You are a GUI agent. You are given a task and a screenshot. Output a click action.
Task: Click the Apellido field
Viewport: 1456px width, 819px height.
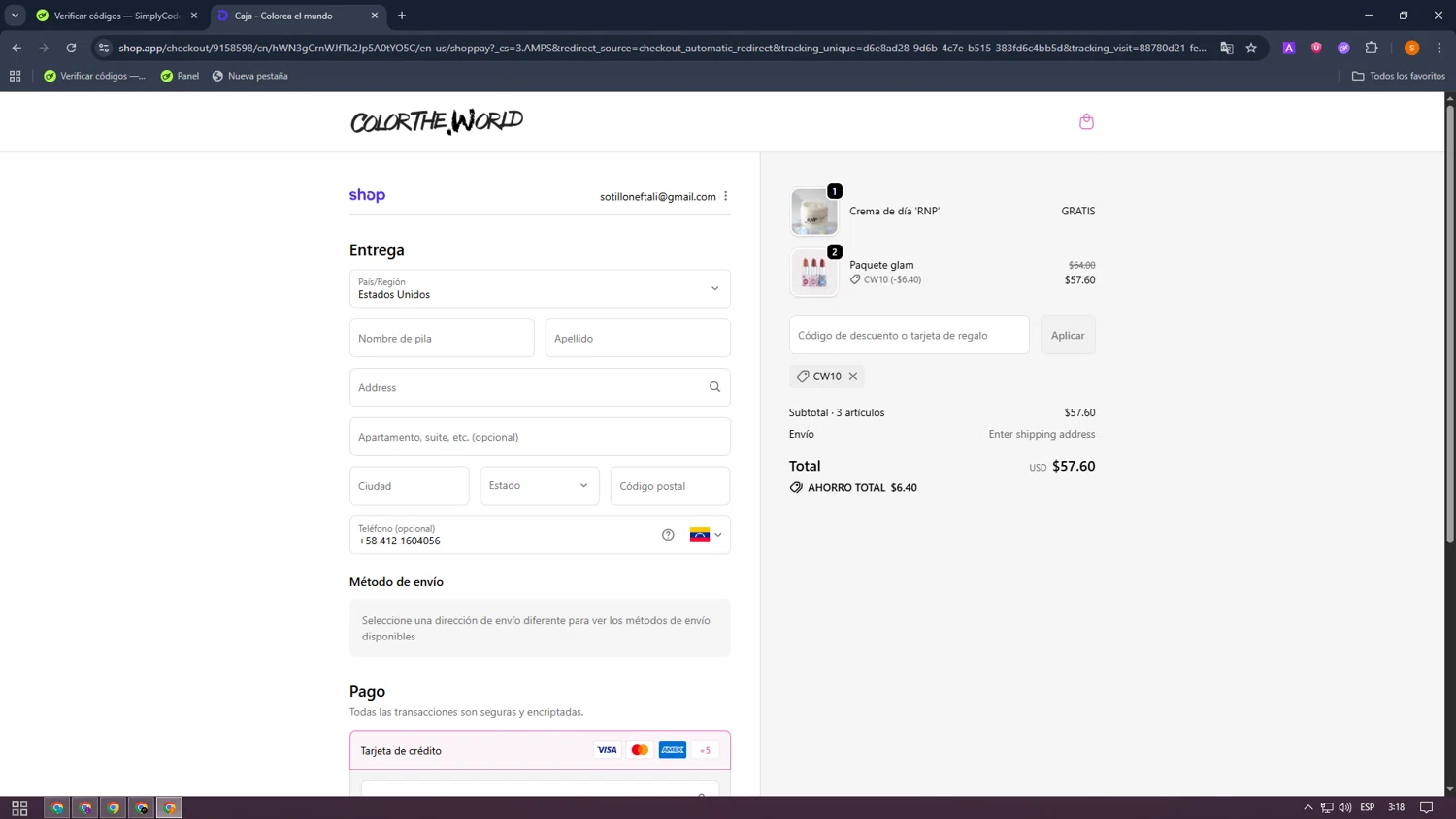point(638,338)
